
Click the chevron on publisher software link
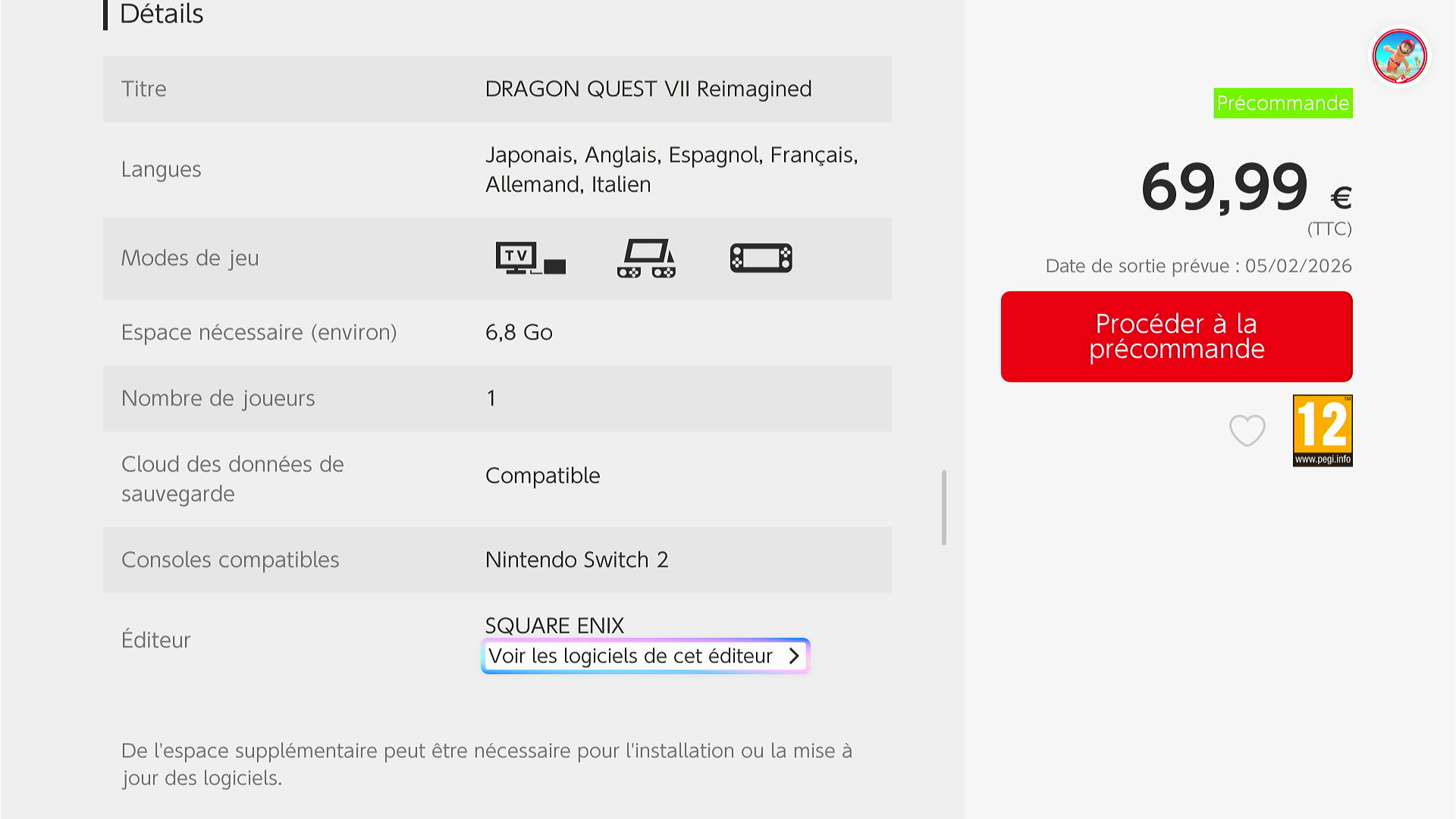pyautogui.click(x=793, y=656)
